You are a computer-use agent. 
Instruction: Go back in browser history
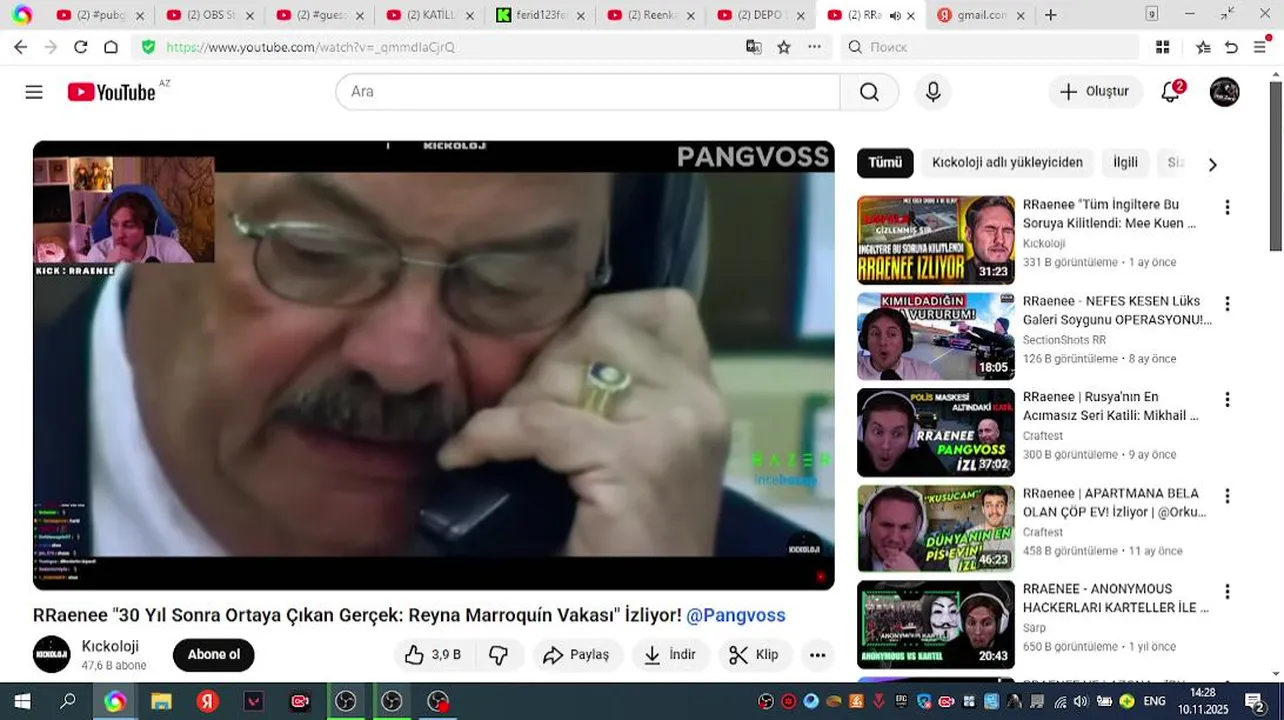click(20, 47)
